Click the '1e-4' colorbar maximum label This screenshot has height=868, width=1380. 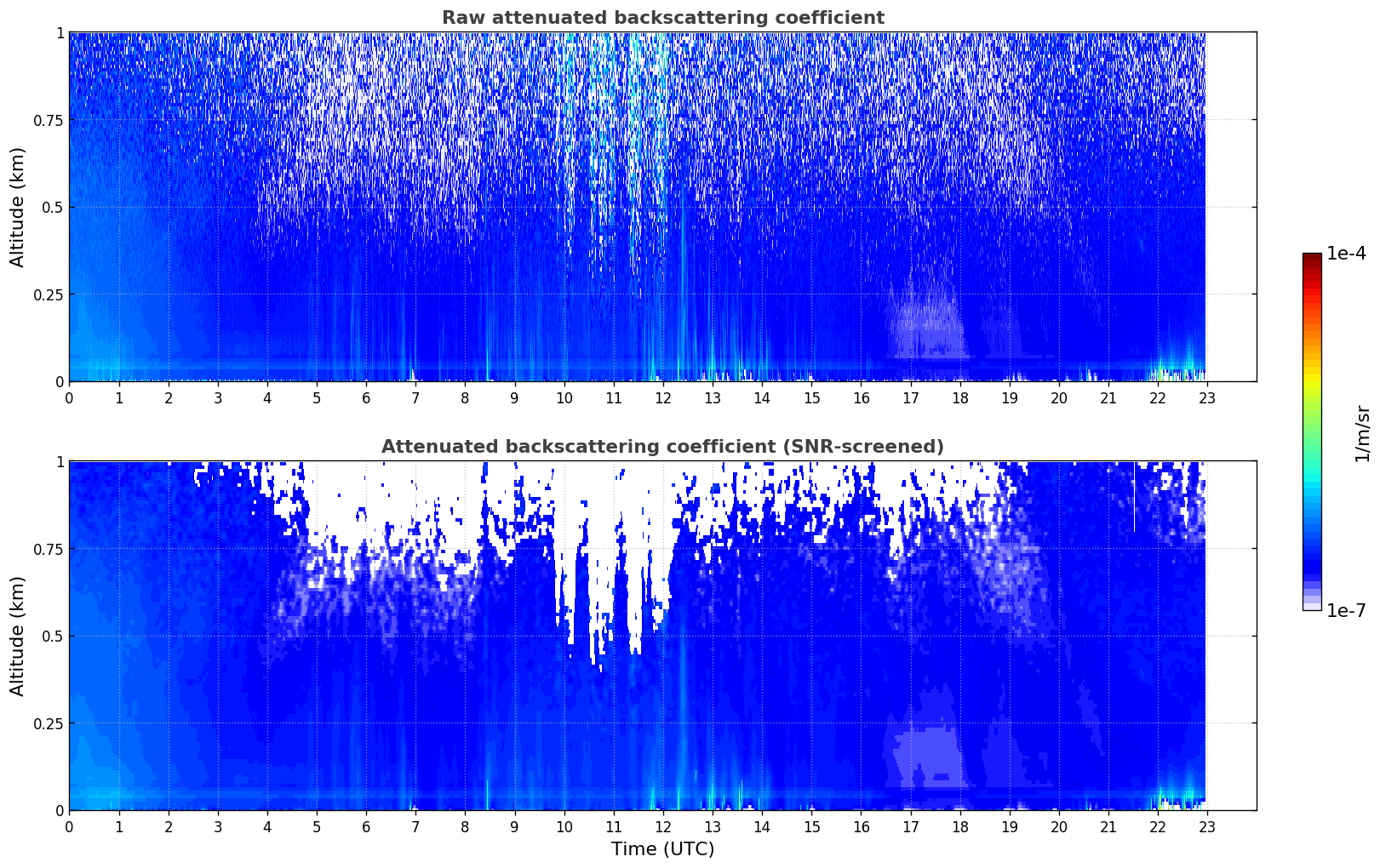point(1346,254)
